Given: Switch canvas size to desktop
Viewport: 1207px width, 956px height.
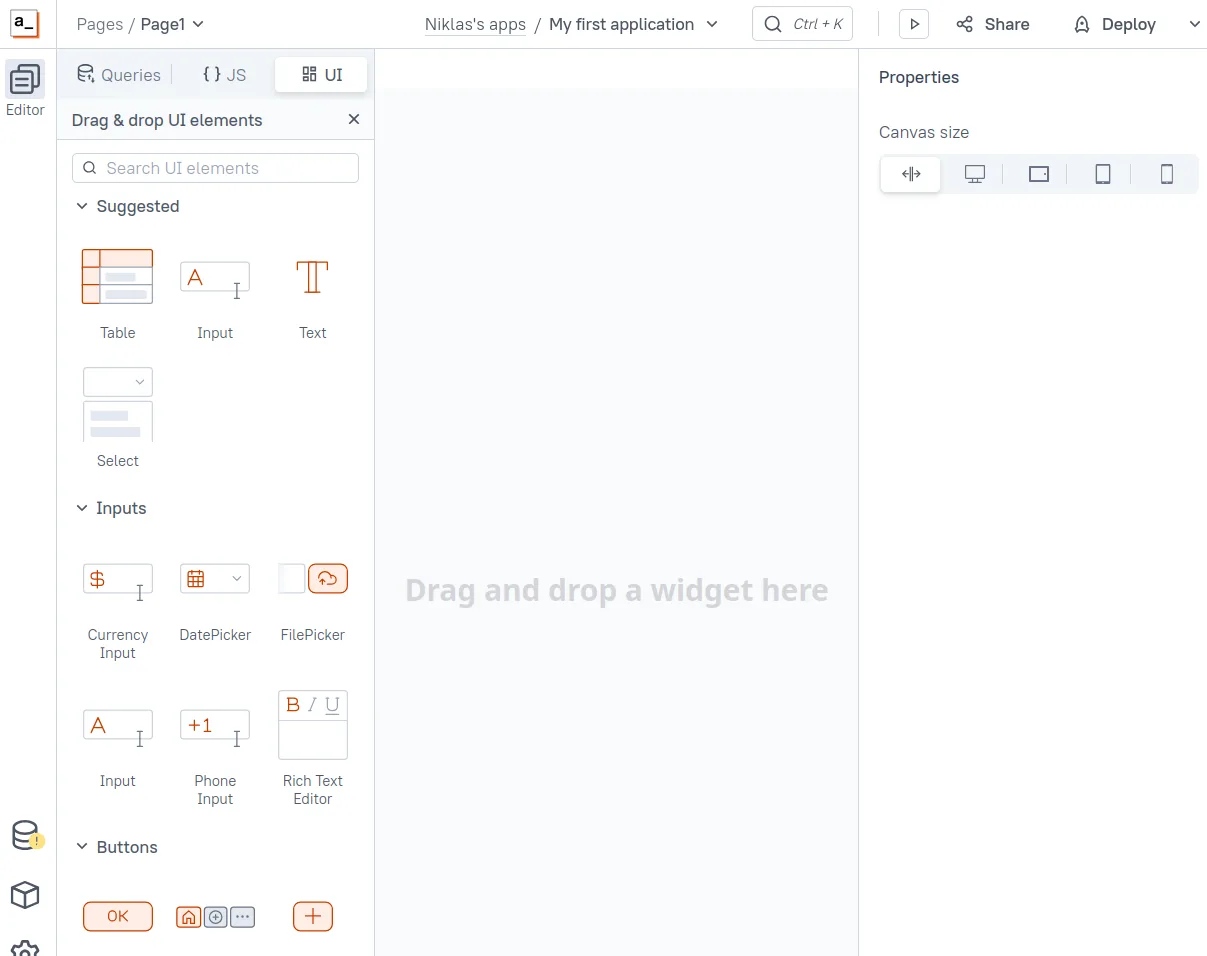Looking at the screenshot, I should 974,174.
